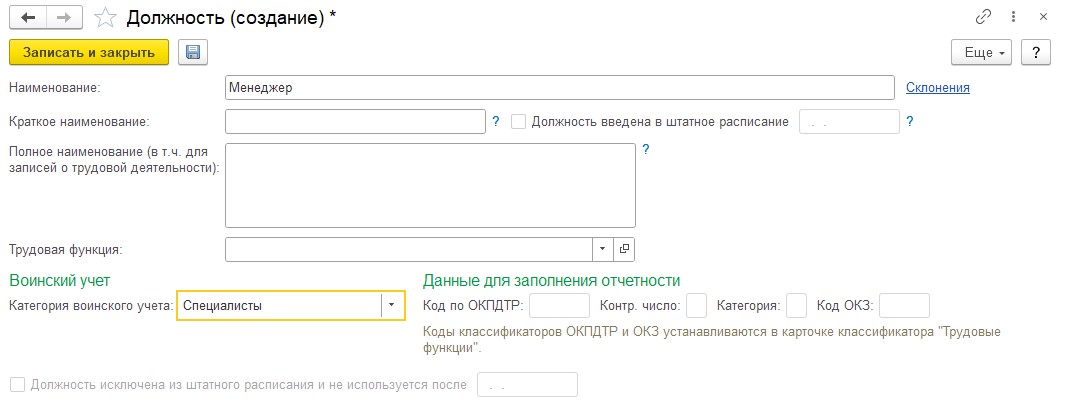
Task: Click the forward navigation arrow
Action: pyautogui.click(x=64, y=18)
